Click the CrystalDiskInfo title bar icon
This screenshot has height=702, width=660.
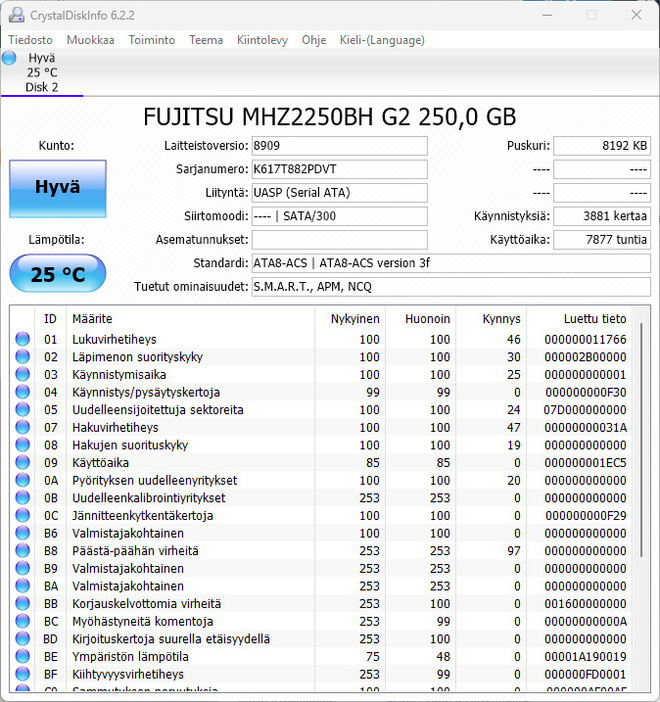pos(17,15)
